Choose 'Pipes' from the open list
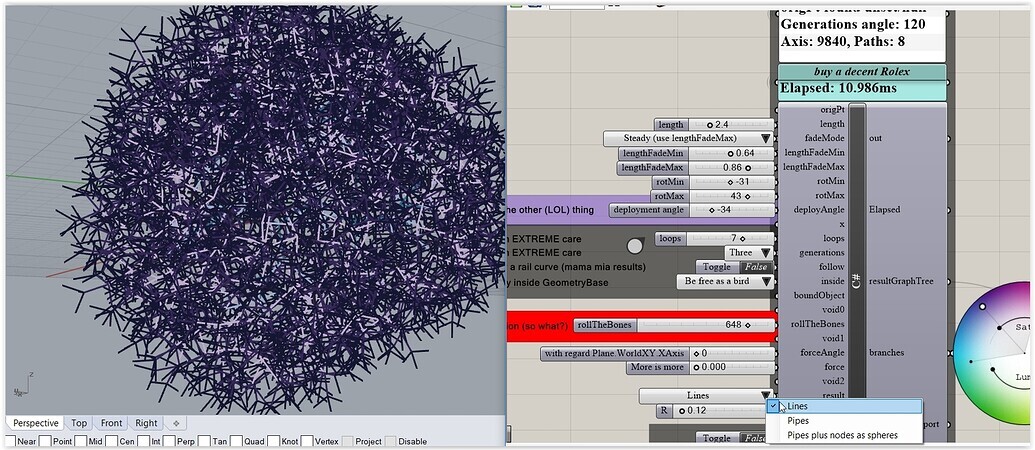Screen dimensions: 1035x450 pyautogui.click(x=798, y=421)
